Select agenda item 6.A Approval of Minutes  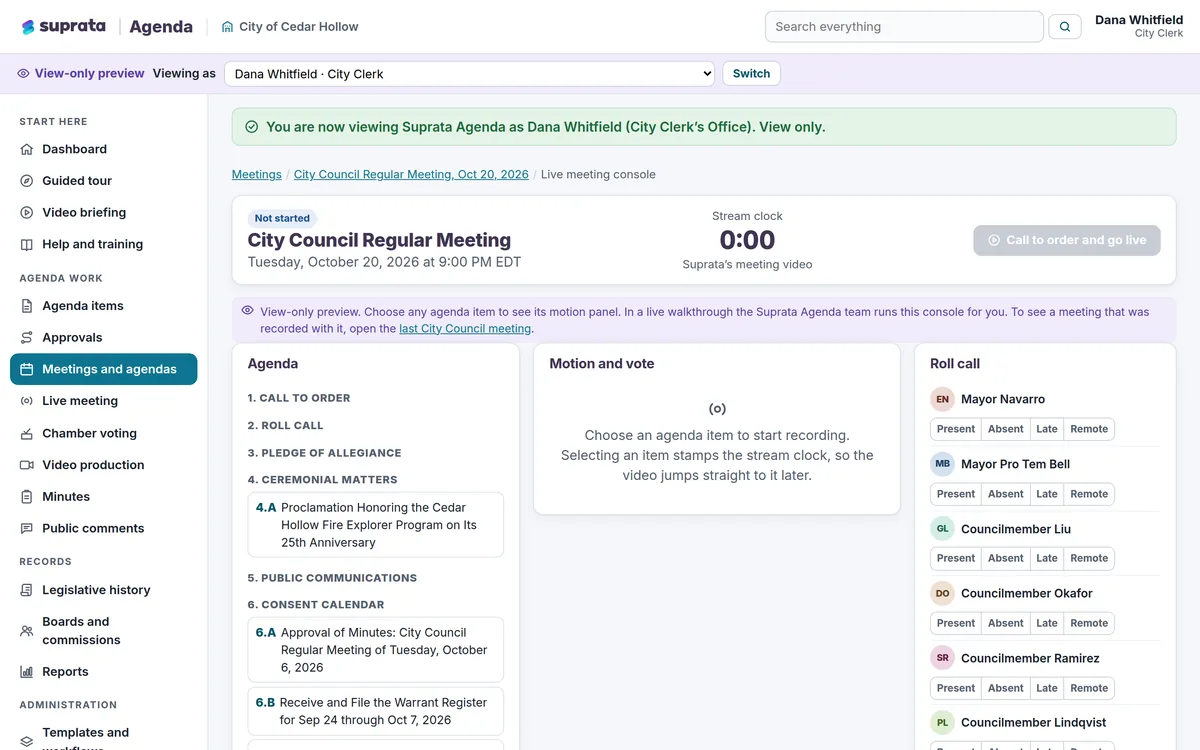point(376,650)
